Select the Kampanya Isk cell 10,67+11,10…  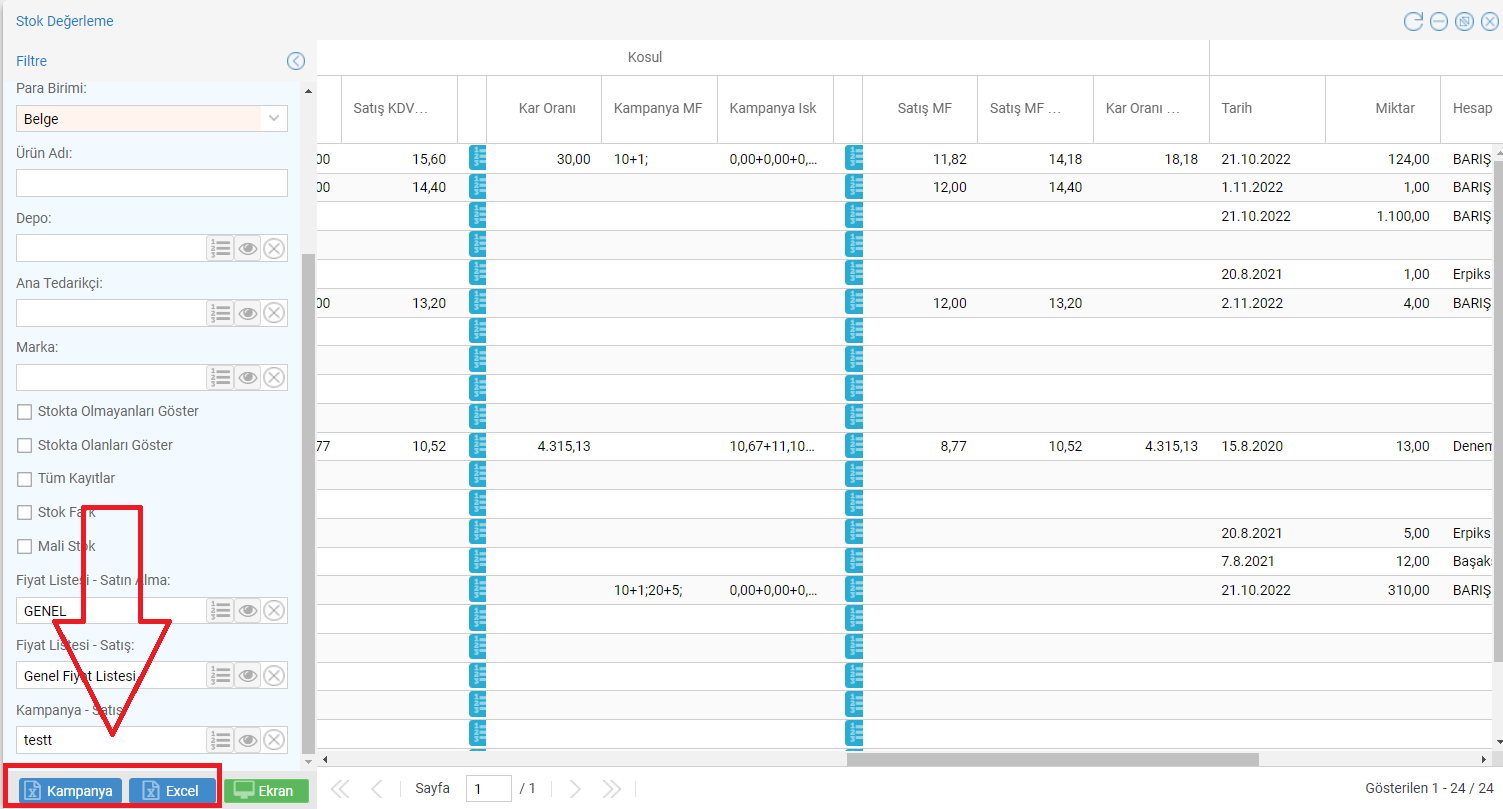click(775, 446)
